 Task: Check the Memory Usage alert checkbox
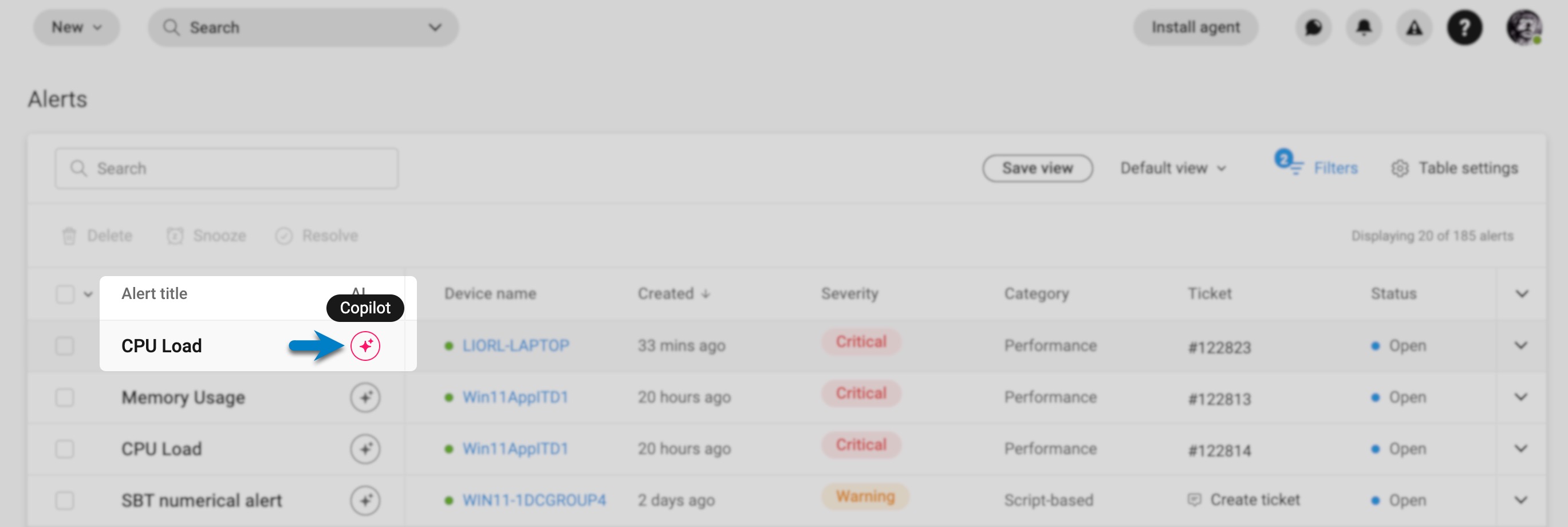tap(65, 398)
